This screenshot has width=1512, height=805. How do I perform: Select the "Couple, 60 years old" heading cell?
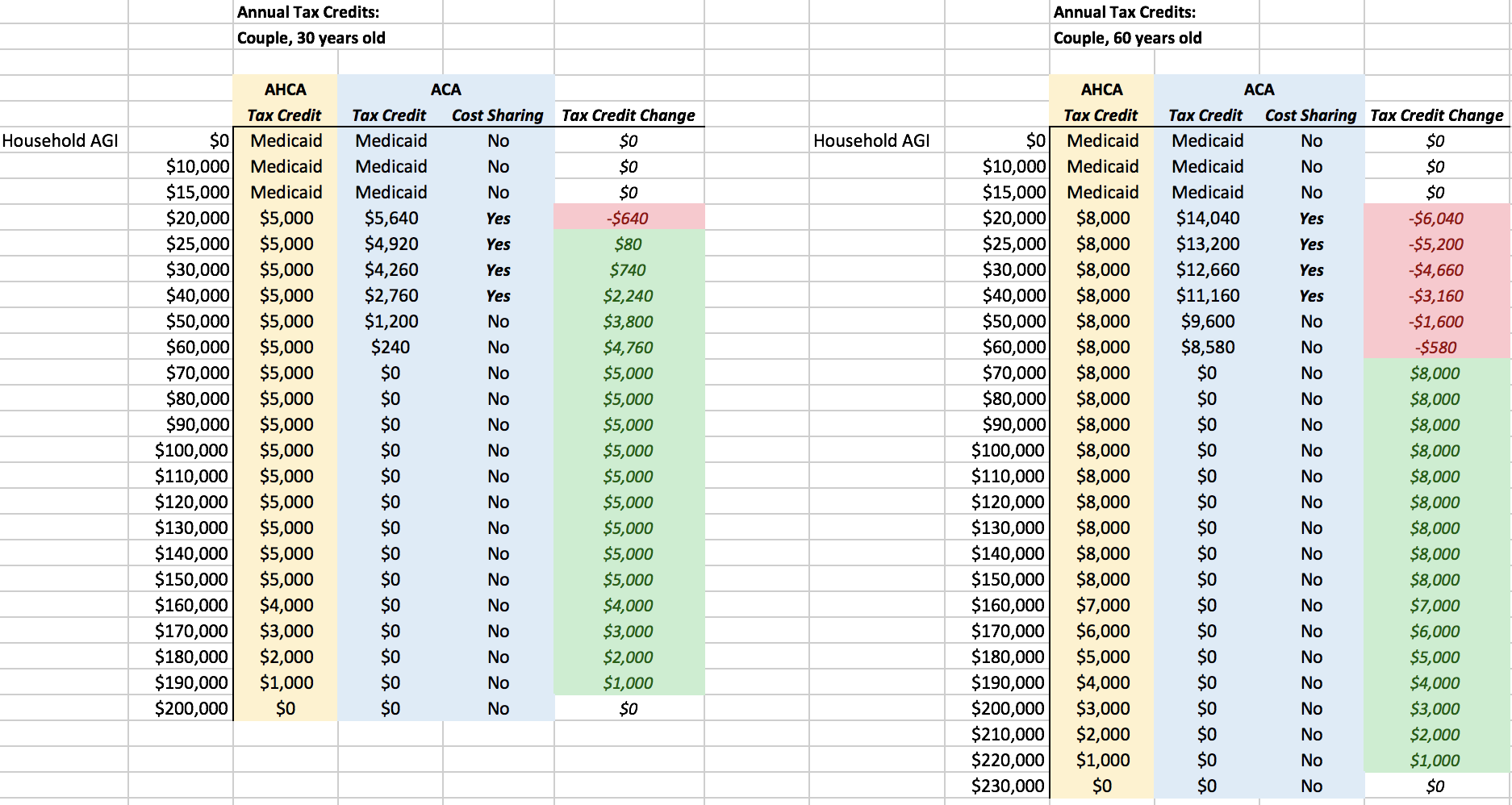pos(1127,38)
